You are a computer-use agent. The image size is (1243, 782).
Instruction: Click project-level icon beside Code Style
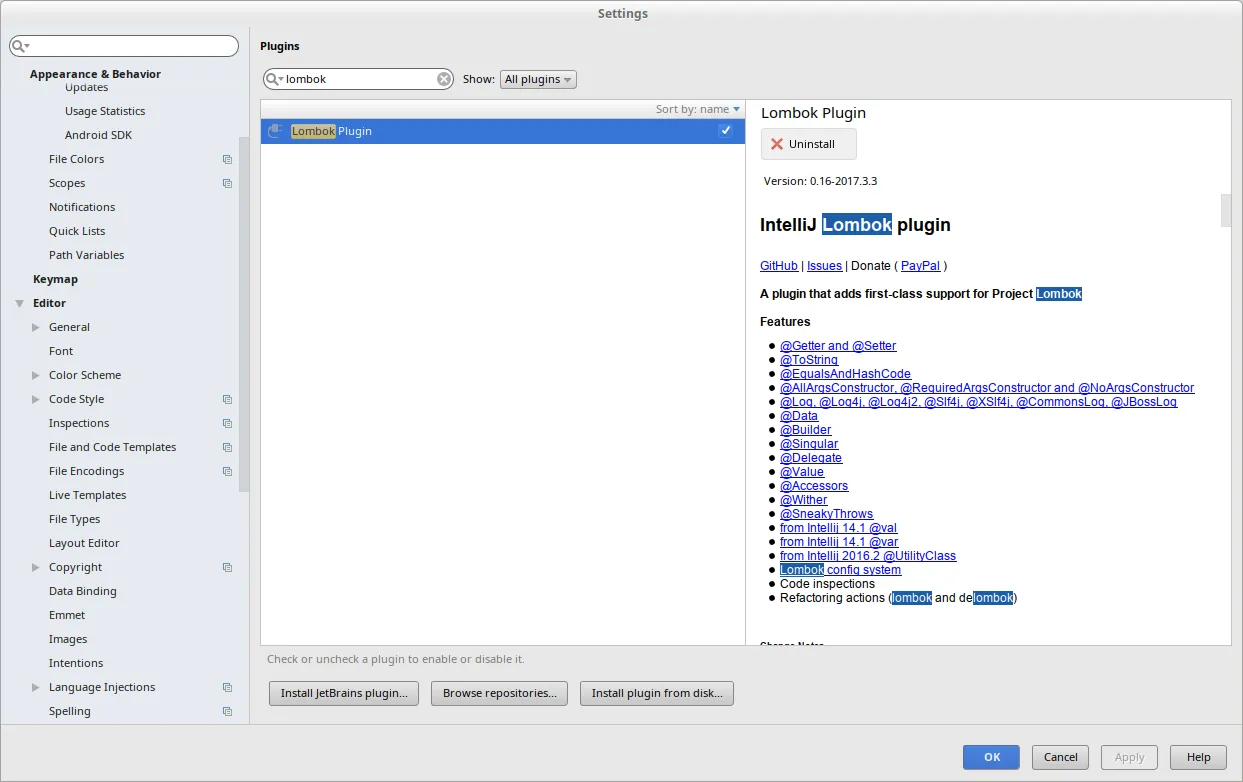[x=227, y=399]
